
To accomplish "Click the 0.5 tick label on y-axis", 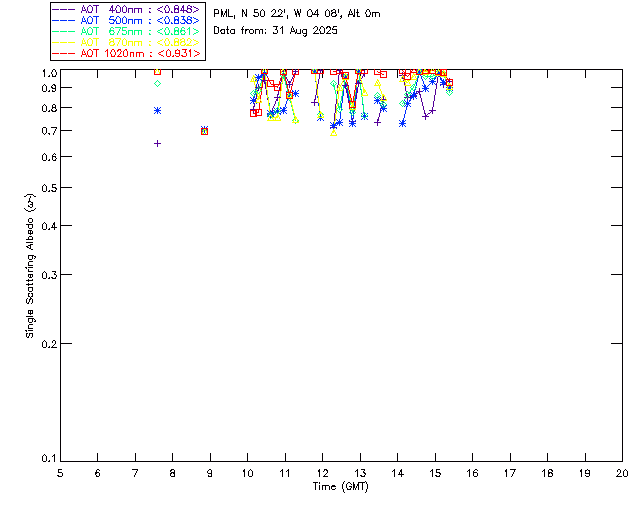I will pos(46,188).
